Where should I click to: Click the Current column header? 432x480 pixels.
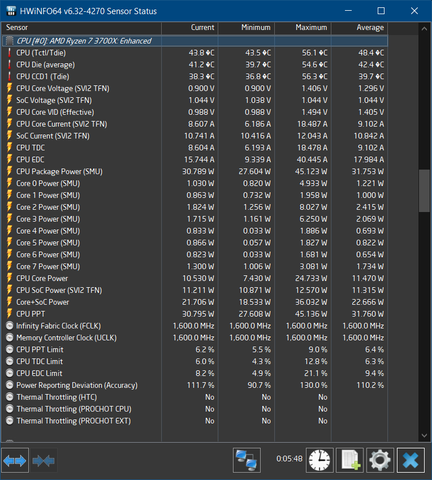coord(190,28)
